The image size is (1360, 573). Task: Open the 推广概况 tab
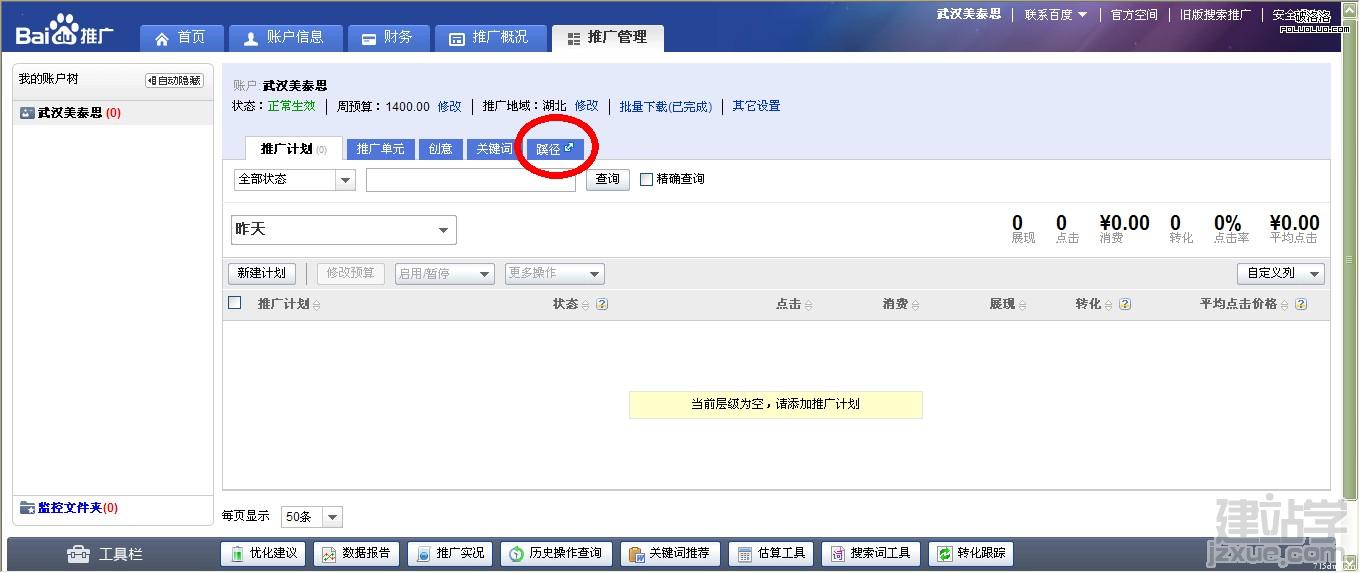(490, 37)
